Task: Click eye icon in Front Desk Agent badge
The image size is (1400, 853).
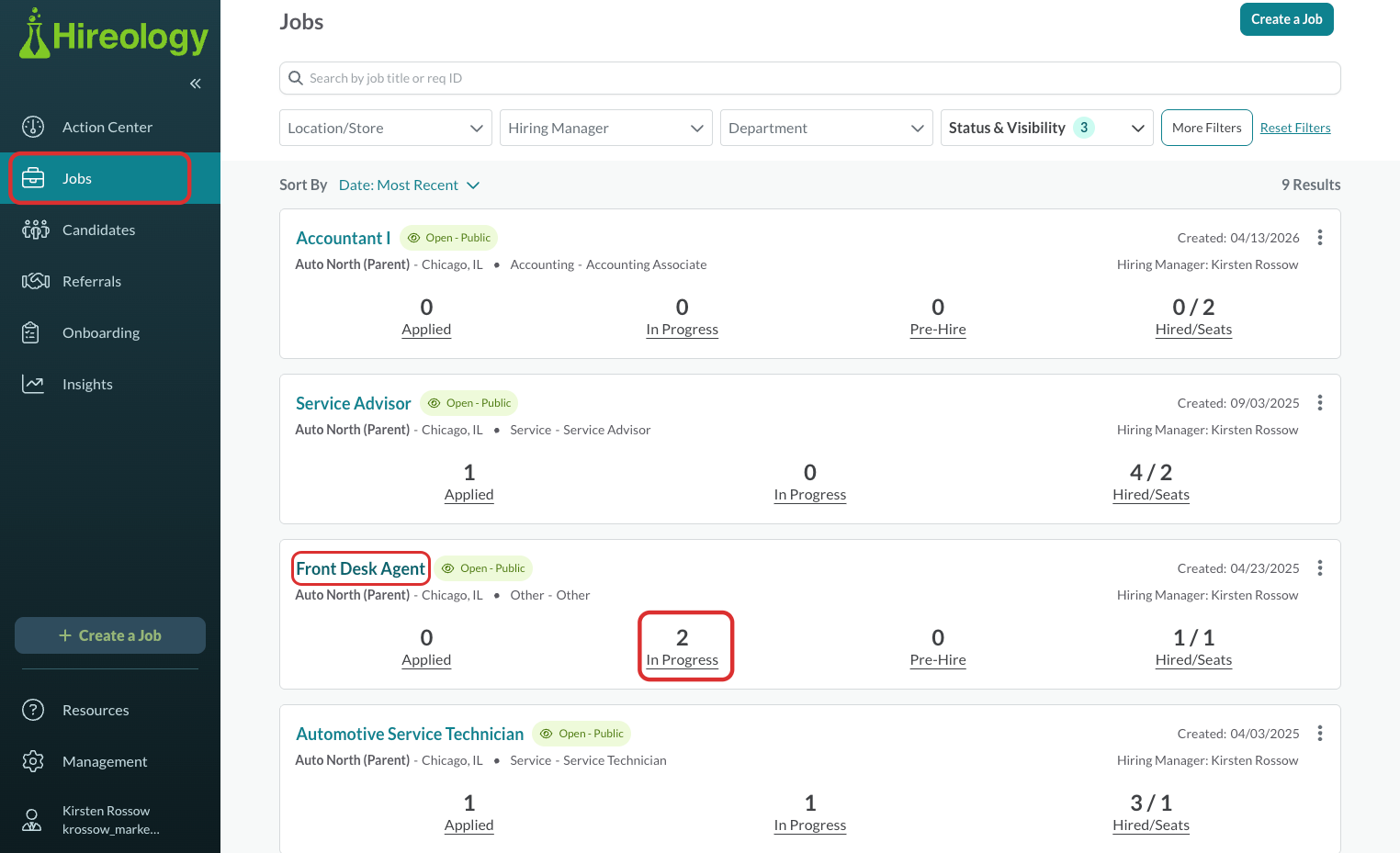Action: pos(448,568)
